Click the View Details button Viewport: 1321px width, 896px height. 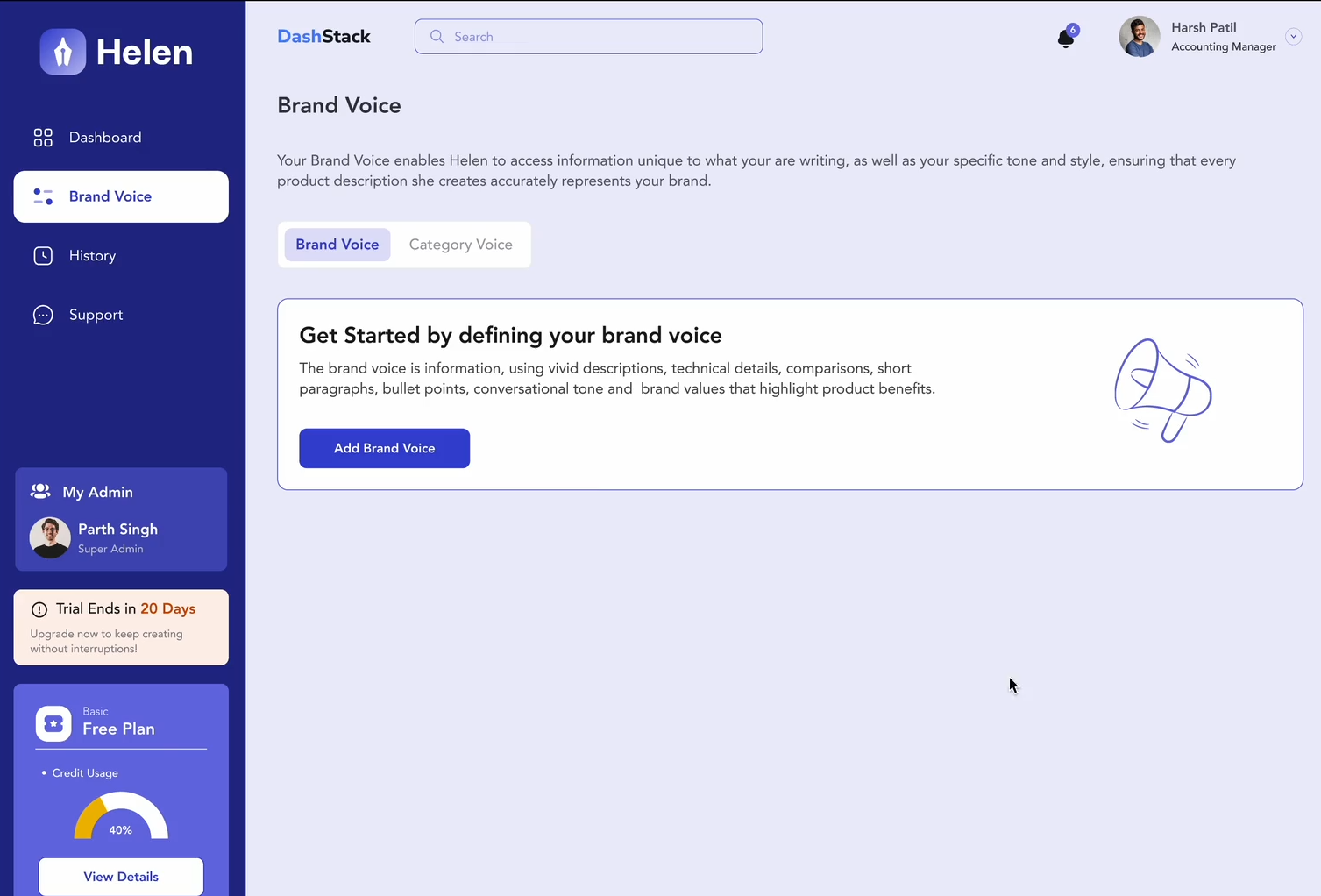[121, 877]
